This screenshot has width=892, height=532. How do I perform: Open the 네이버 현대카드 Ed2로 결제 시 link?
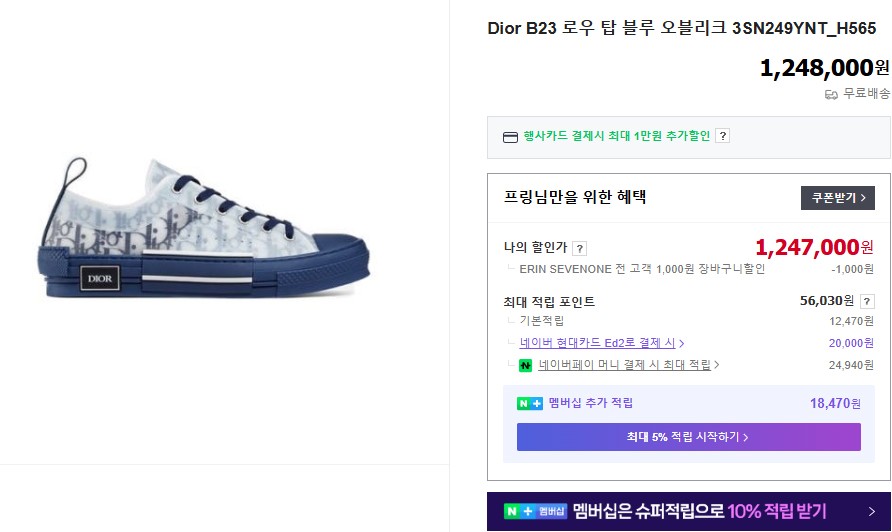[597, 343]
